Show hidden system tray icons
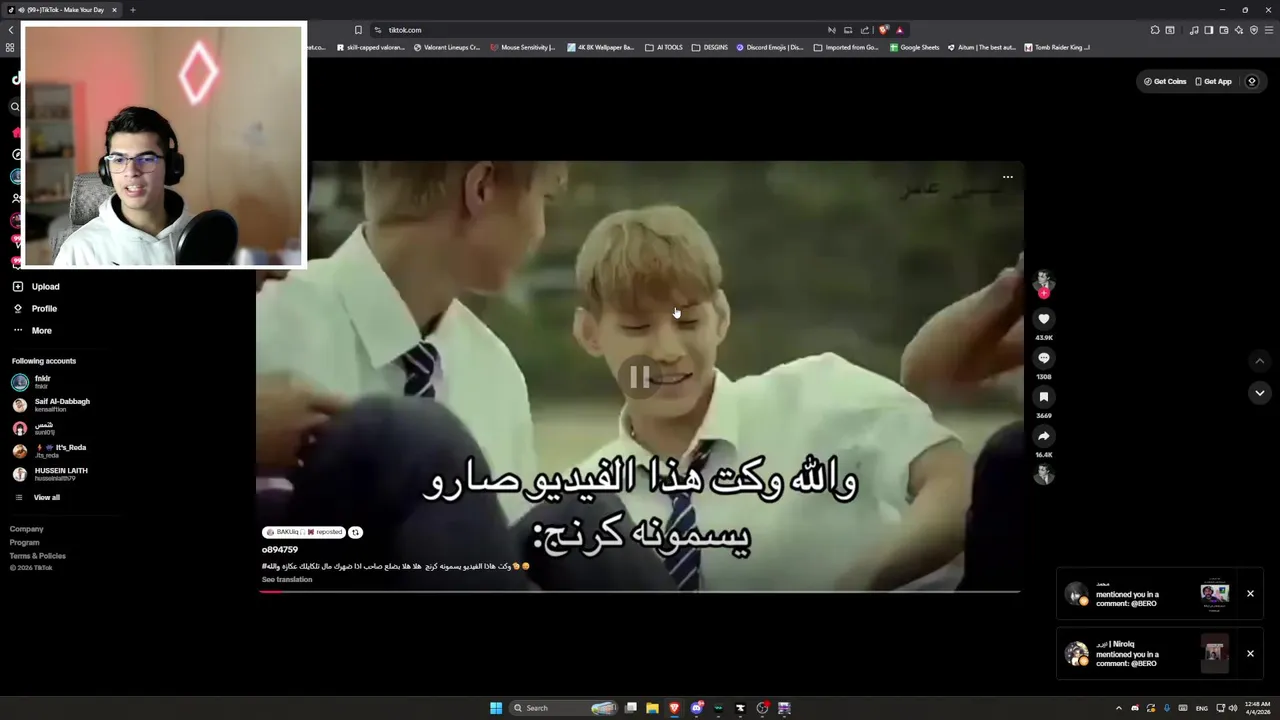This screenshot has width=1280, height=720. 1119,708
